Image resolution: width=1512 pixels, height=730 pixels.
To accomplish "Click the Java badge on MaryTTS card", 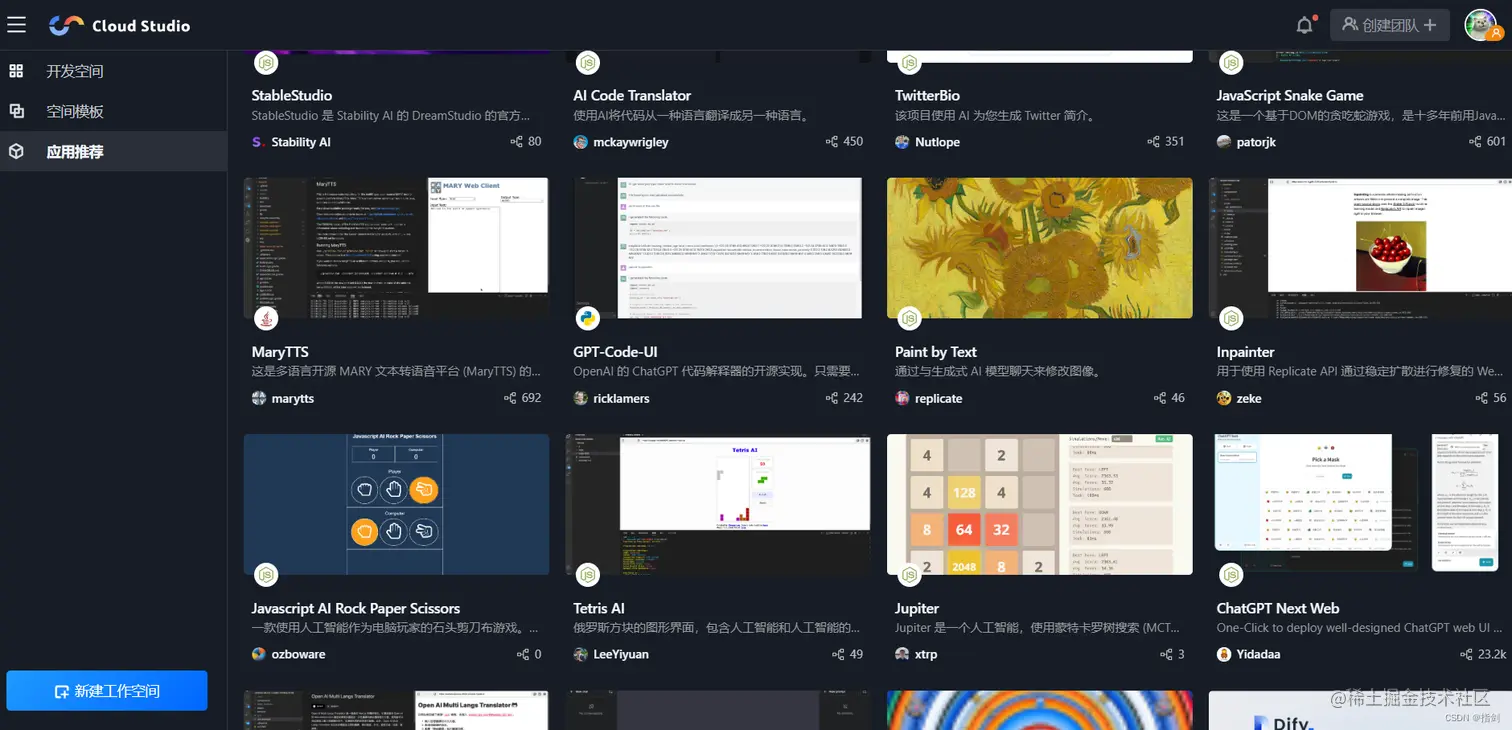I will [266, 319].
